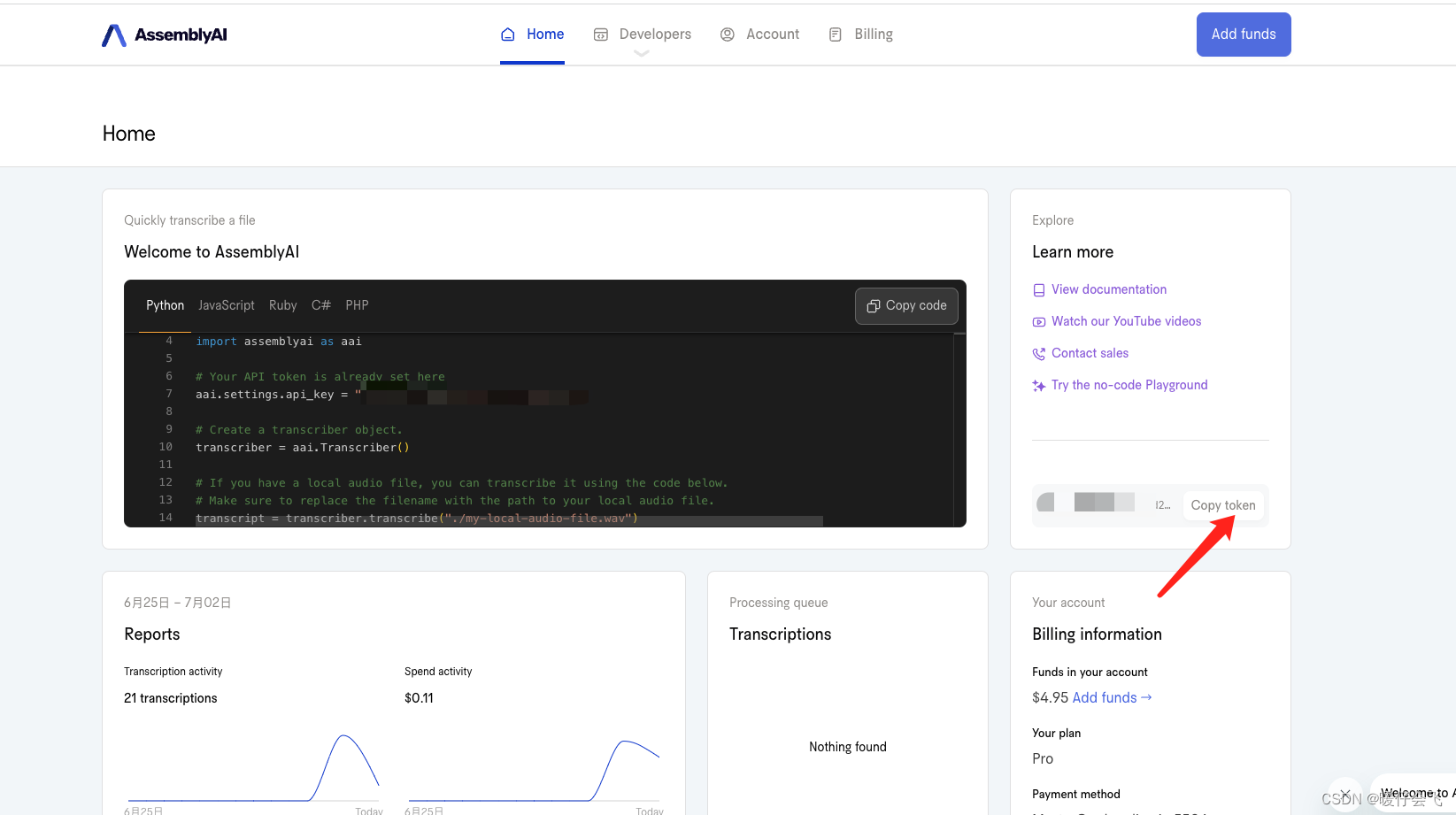Open Try the no-code Playground link
The width and height of the screenshot is (1456, 815).
(x=1129, y=385)
